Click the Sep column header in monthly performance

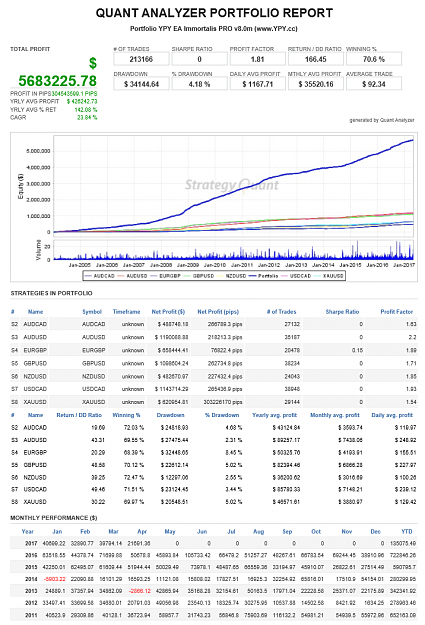point(287,532)
